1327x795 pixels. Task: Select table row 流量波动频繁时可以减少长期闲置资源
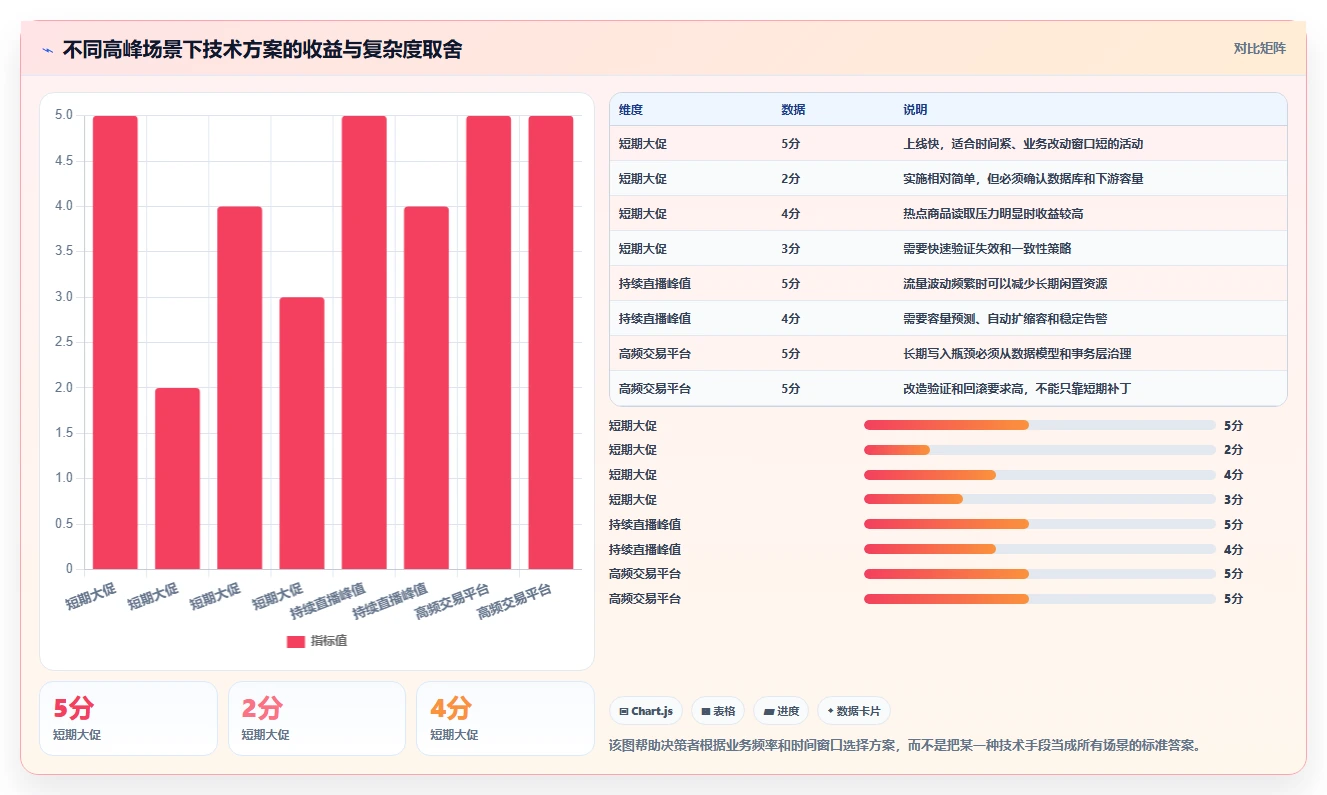tap(948, 284)
